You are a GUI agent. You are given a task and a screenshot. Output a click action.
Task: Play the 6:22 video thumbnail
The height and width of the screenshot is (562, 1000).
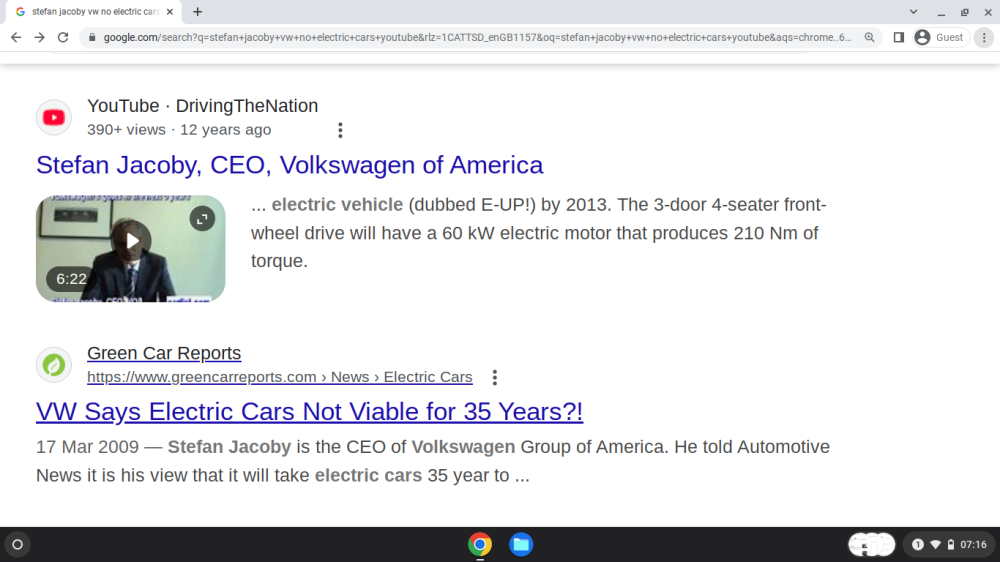[131, 248]
